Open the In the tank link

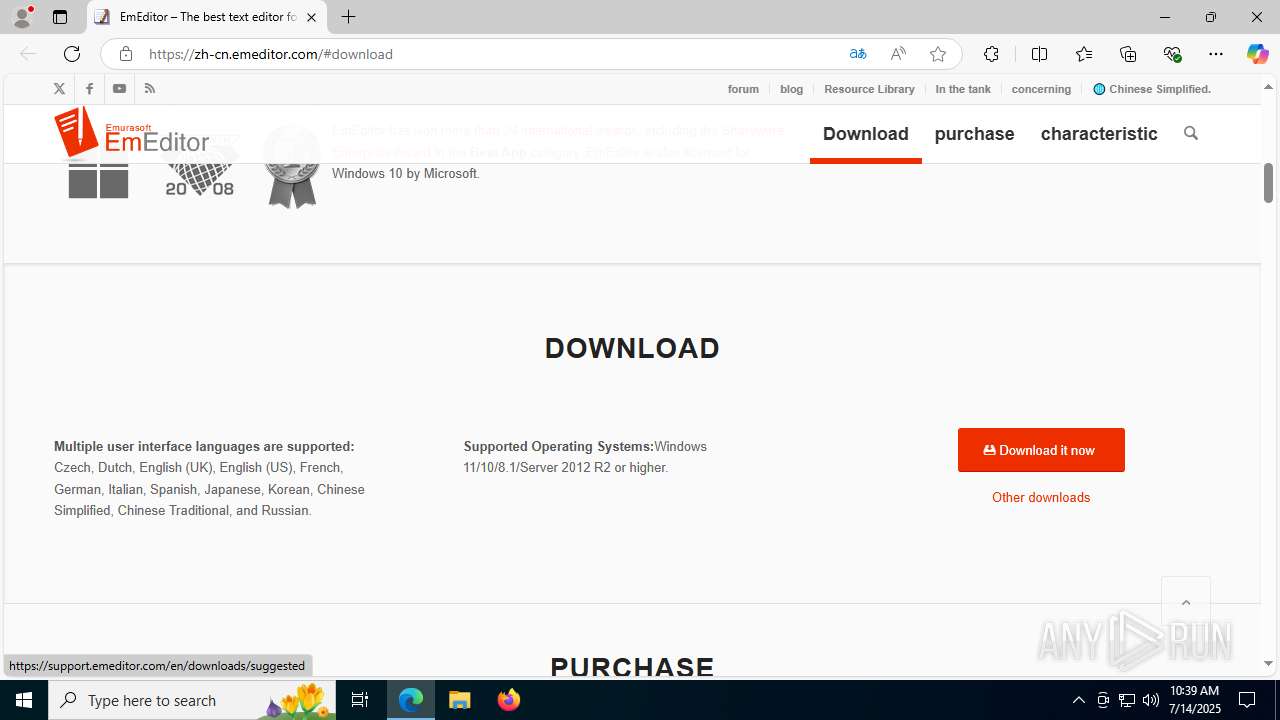pos(963,89)
